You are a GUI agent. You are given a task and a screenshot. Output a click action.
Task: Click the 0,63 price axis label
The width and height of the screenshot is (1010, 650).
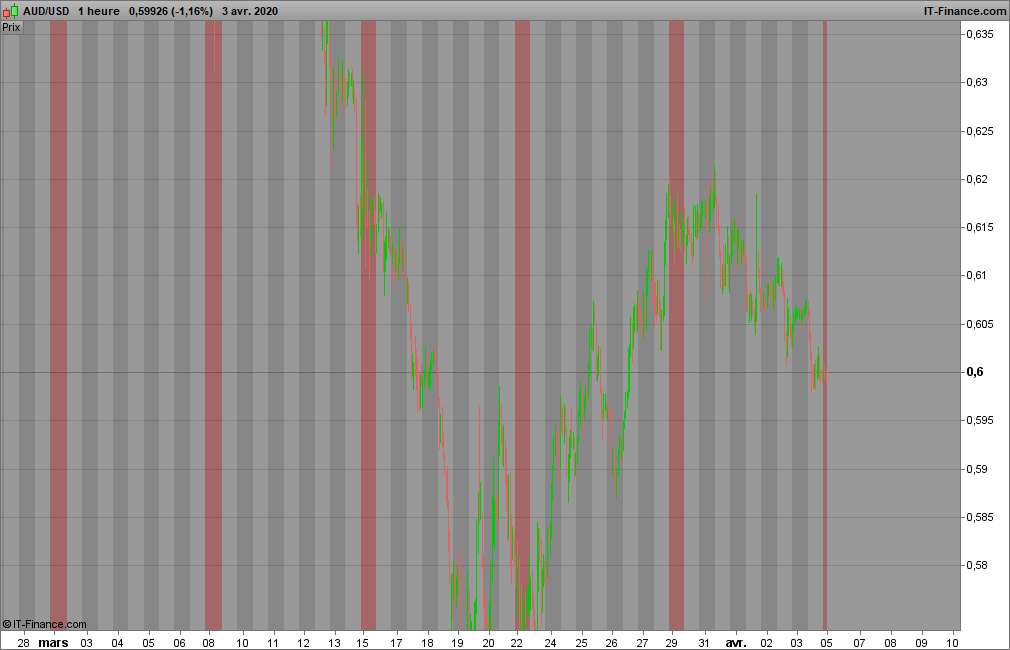pyautogui.click(x=977, y=82)
